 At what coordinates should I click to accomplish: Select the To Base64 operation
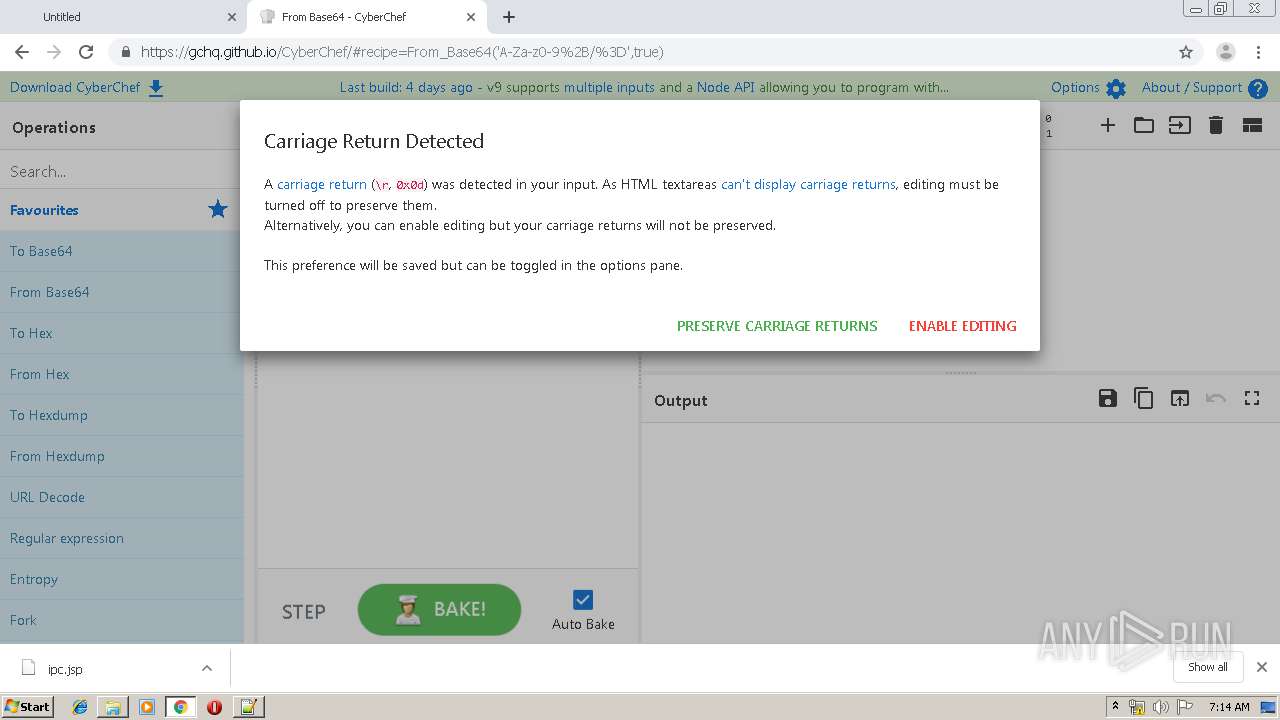tap(122, 251)
